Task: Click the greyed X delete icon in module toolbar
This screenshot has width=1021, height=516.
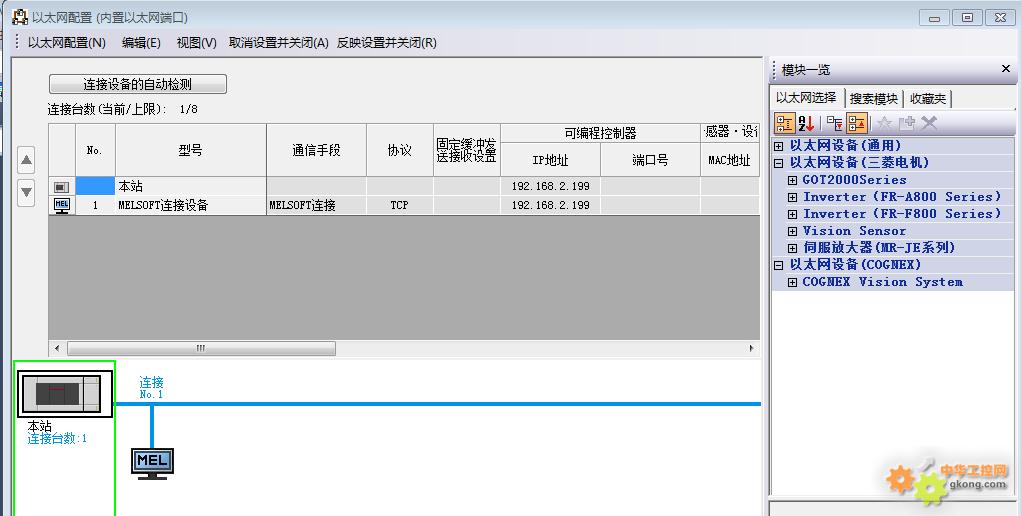Action: 929,122
